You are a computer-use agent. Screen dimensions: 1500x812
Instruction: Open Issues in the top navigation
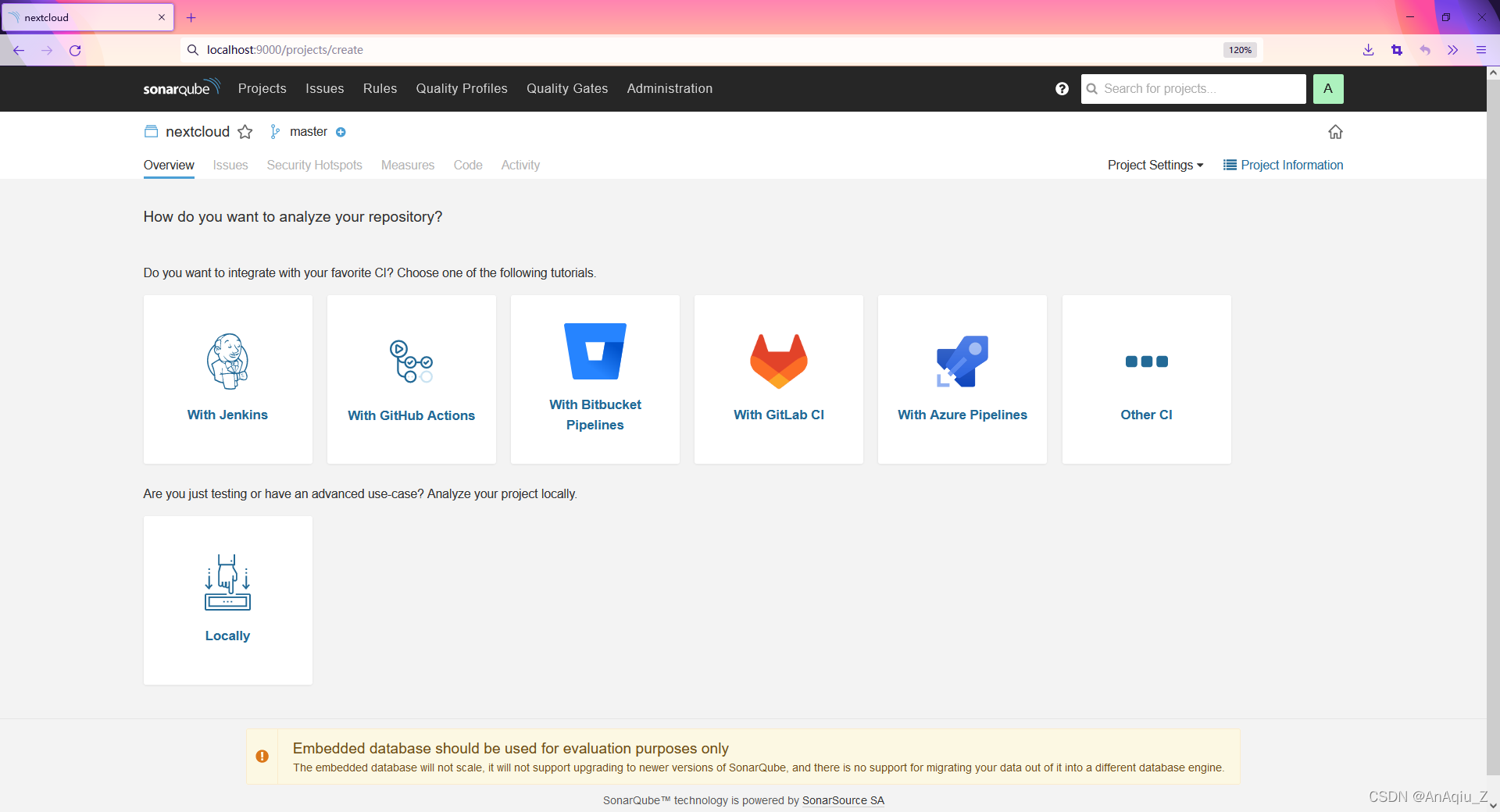tap(325, 89)
